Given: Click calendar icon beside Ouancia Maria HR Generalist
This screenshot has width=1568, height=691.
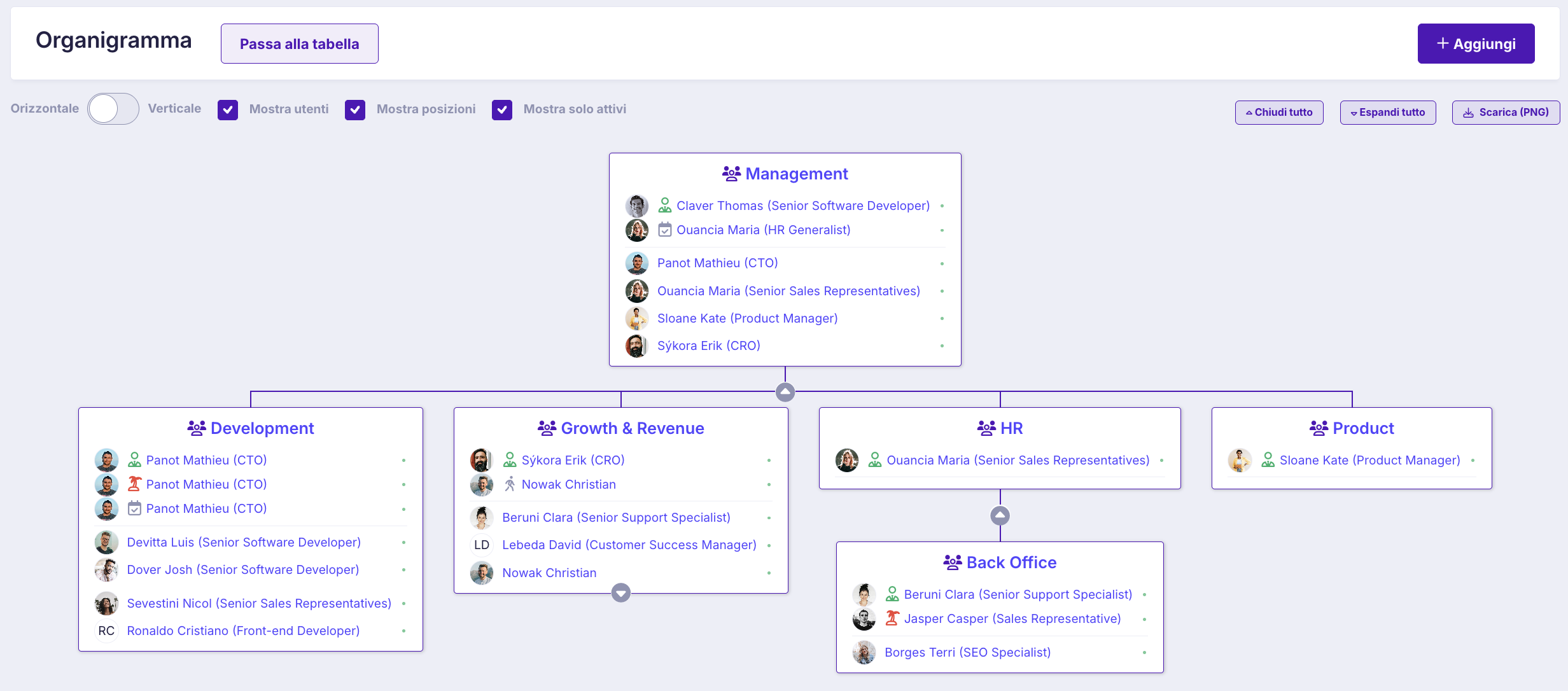Looking at the screenshot, I should point(664,230).
